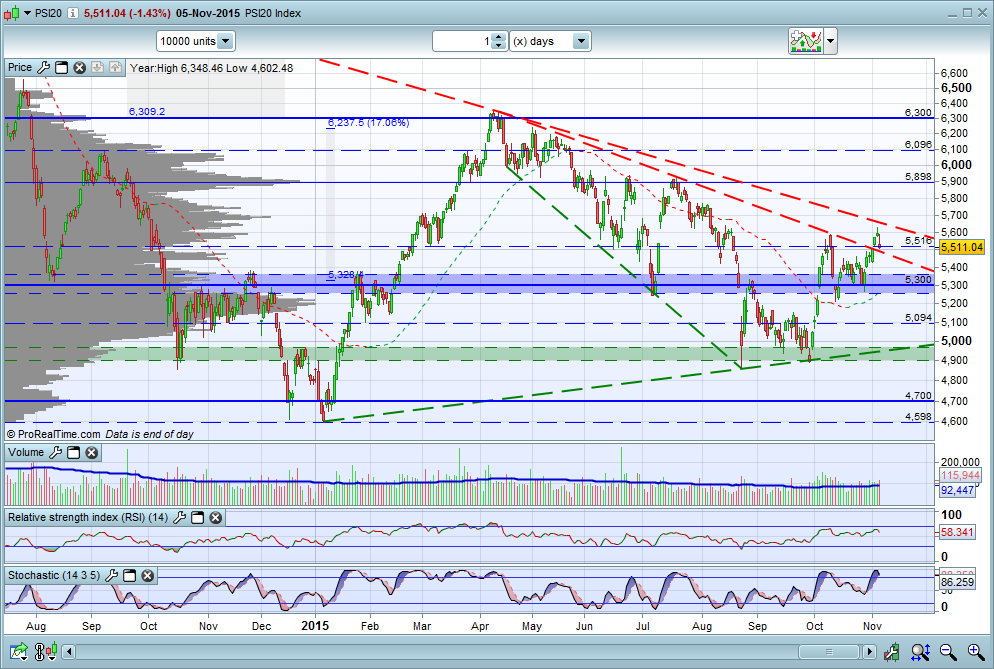Remove the Volume indicator panel
The height and width of the screenshot is (669, 994).
[x=91, y=452]
